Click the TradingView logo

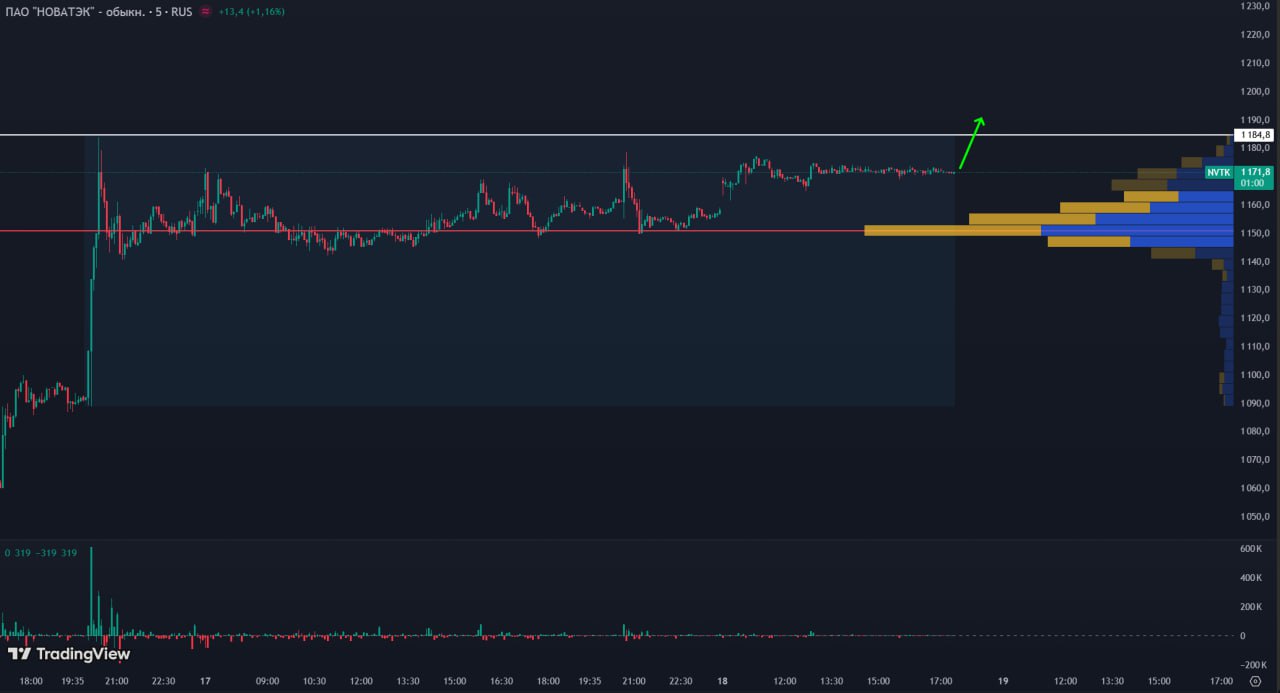(69, 654)
